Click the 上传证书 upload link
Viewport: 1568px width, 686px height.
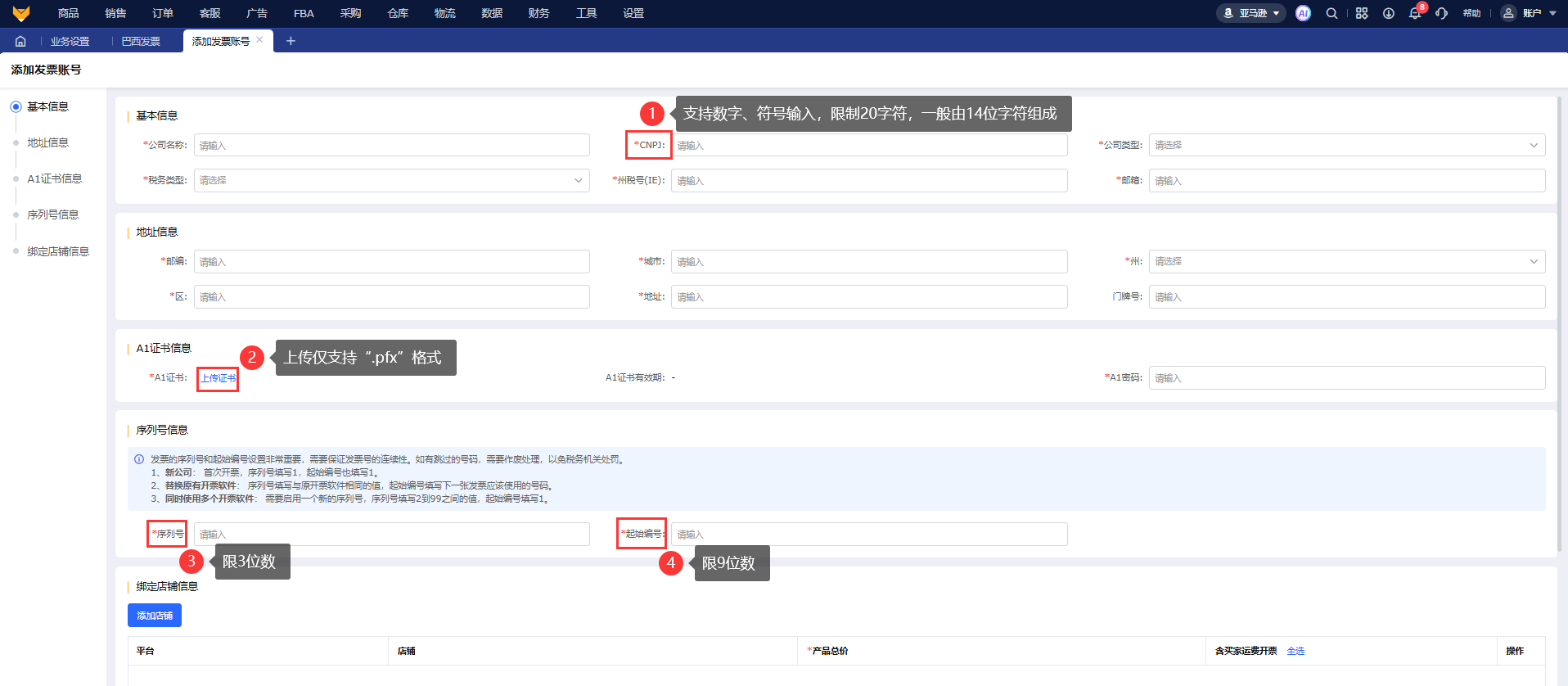[218, 378]
